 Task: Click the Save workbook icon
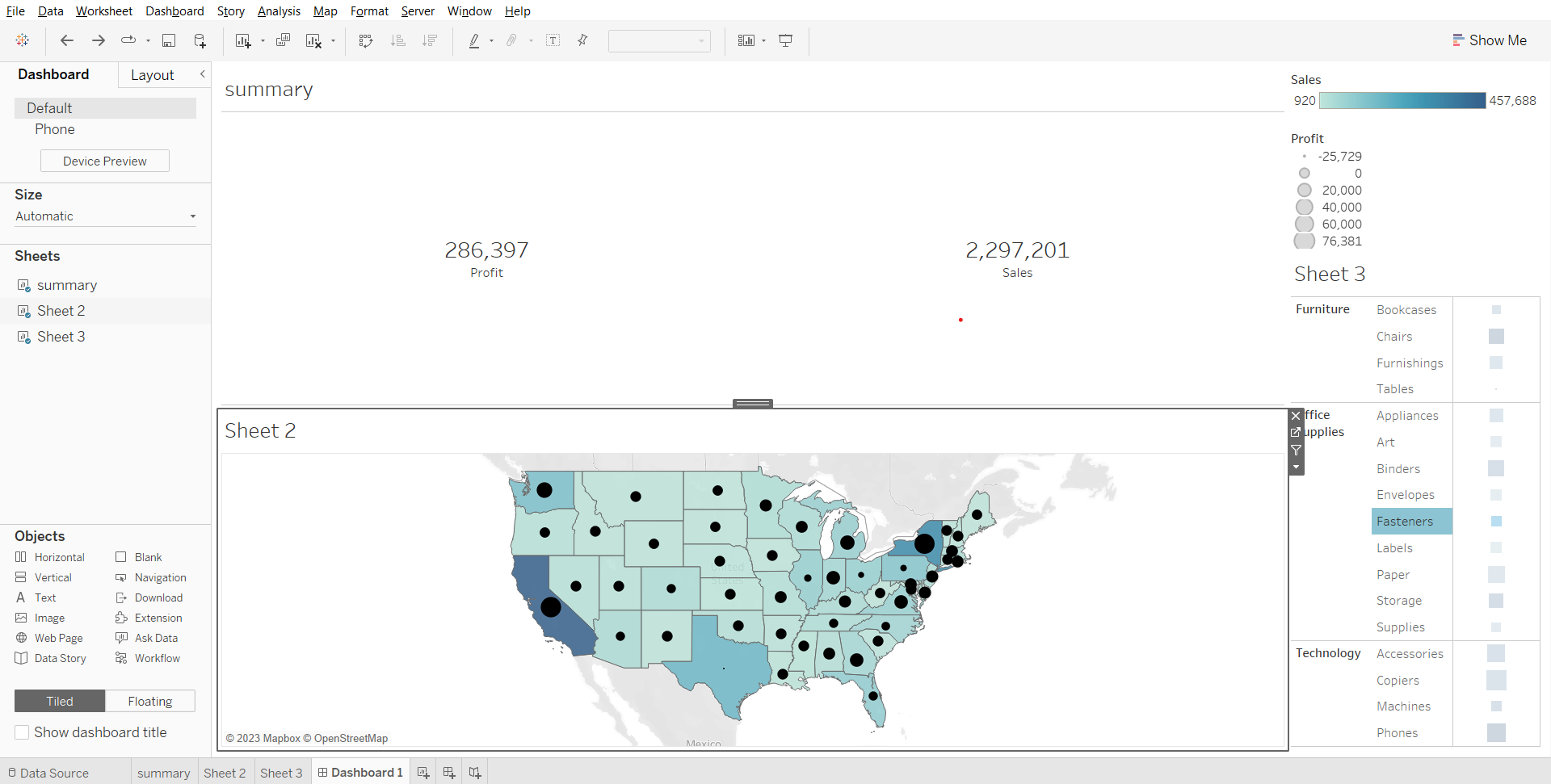169,40
